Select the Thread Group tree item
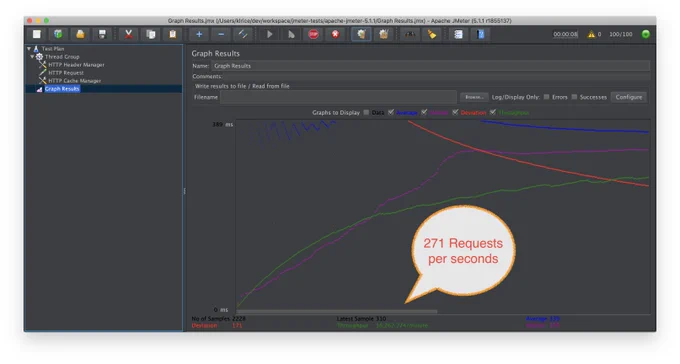This screenshot has width=680, height=364. 62,57
